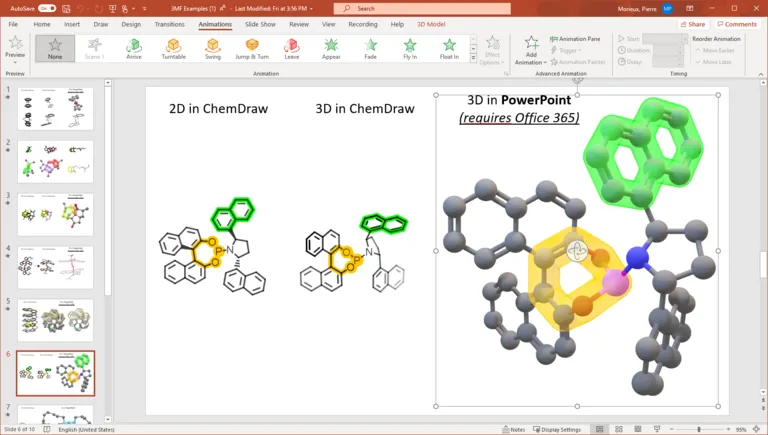Viewport: 768px width, 435px height.
Task: Click English (United States) language indicator
Action: coord(86,430)
